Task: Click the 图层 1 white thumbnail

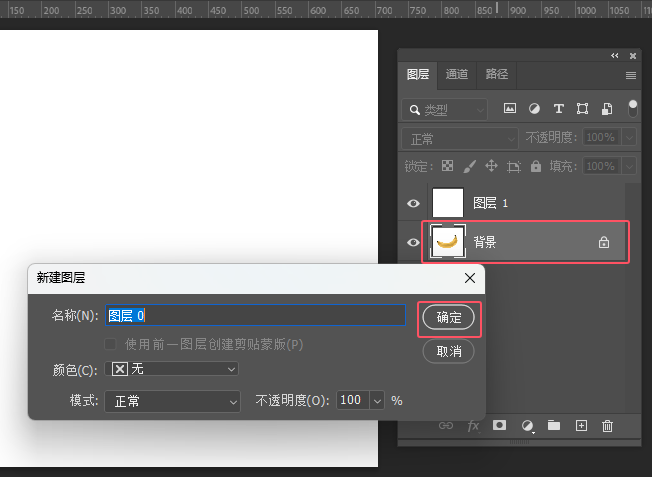Action: coord(448,203)
